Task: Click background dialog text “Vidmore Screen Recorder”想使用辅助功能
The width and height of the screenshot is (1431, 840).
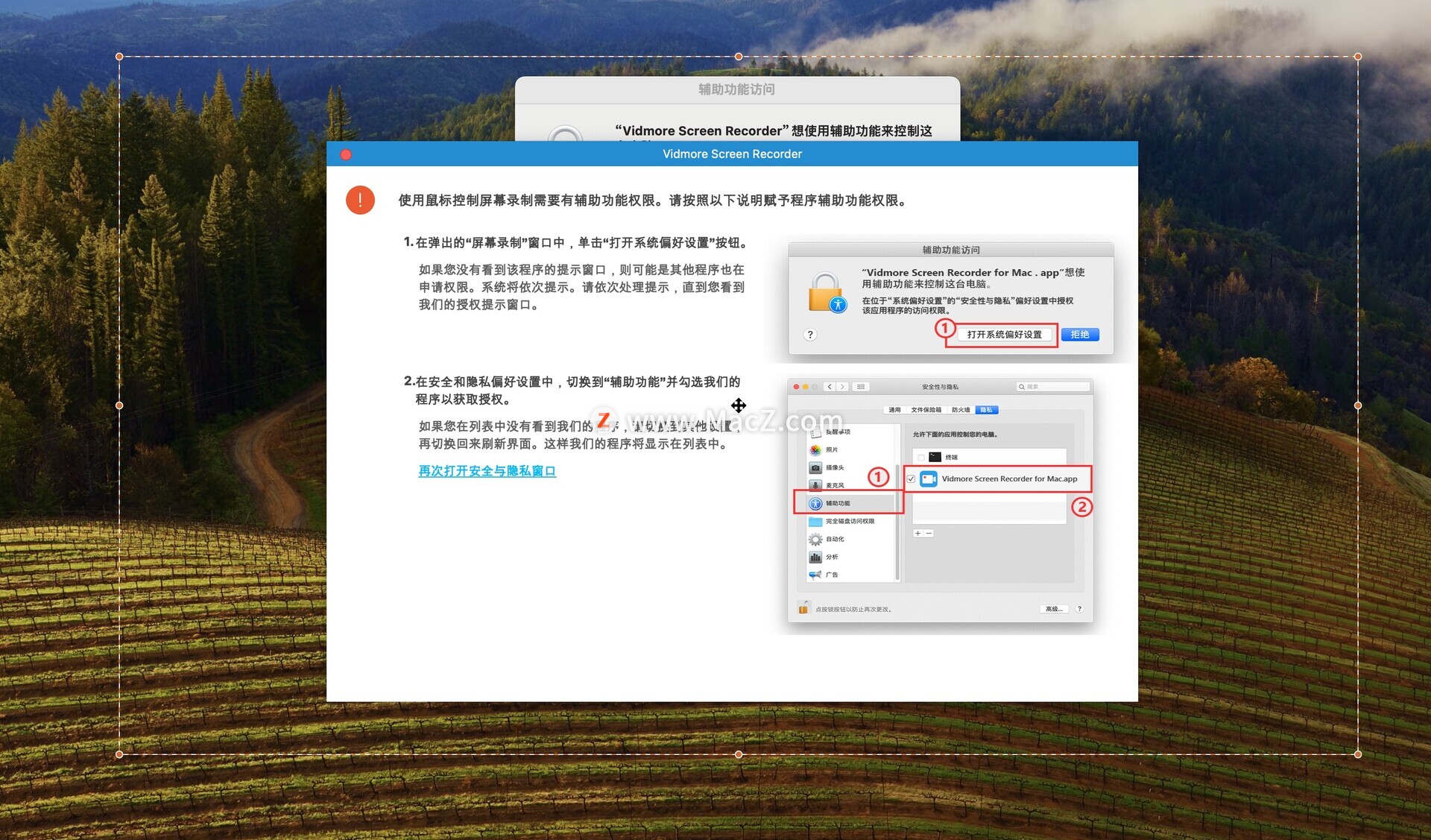Action: (x=773, y=131)
